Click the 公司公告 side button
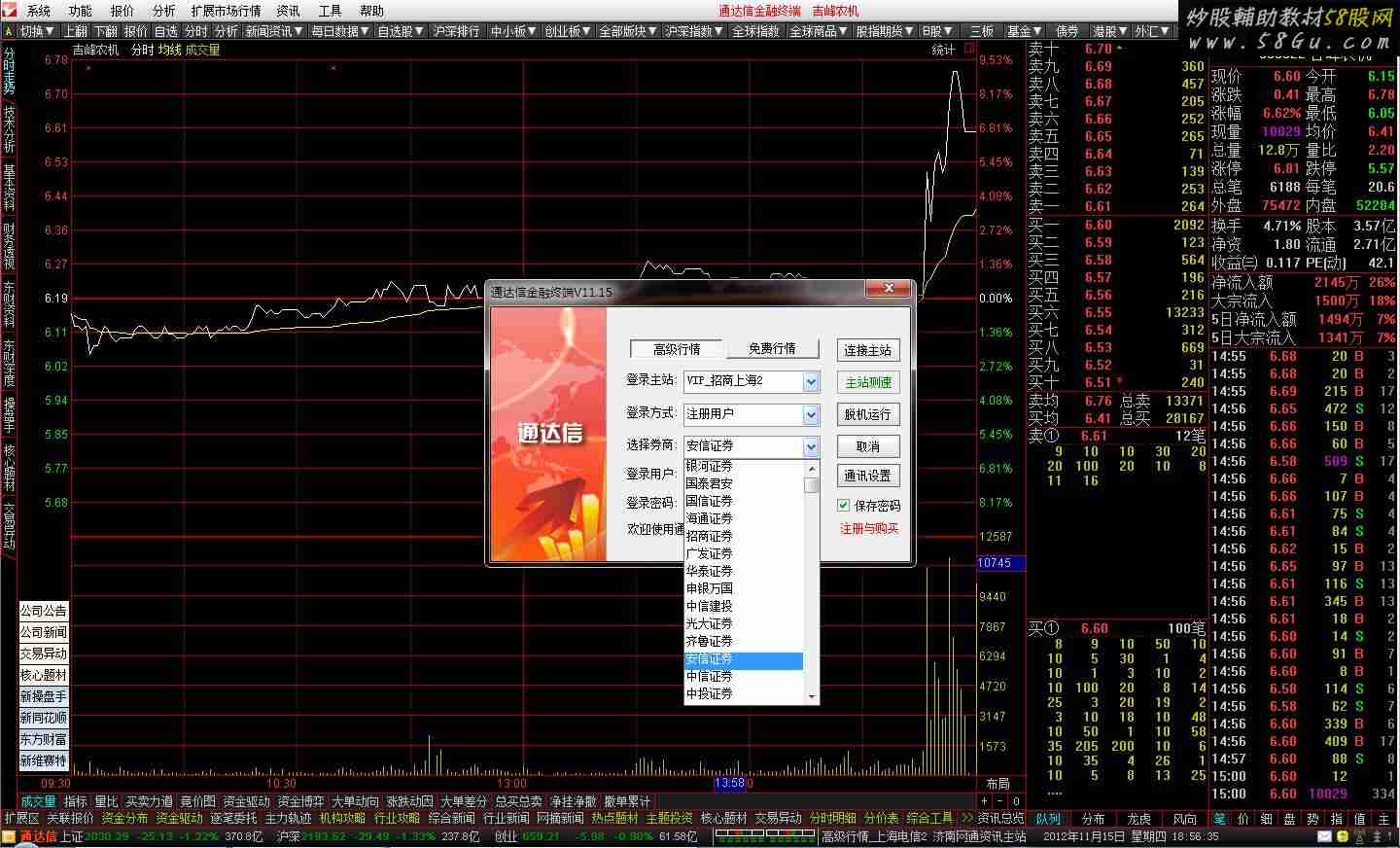The width and height of the screenshot is (1400, 848). 44,611
